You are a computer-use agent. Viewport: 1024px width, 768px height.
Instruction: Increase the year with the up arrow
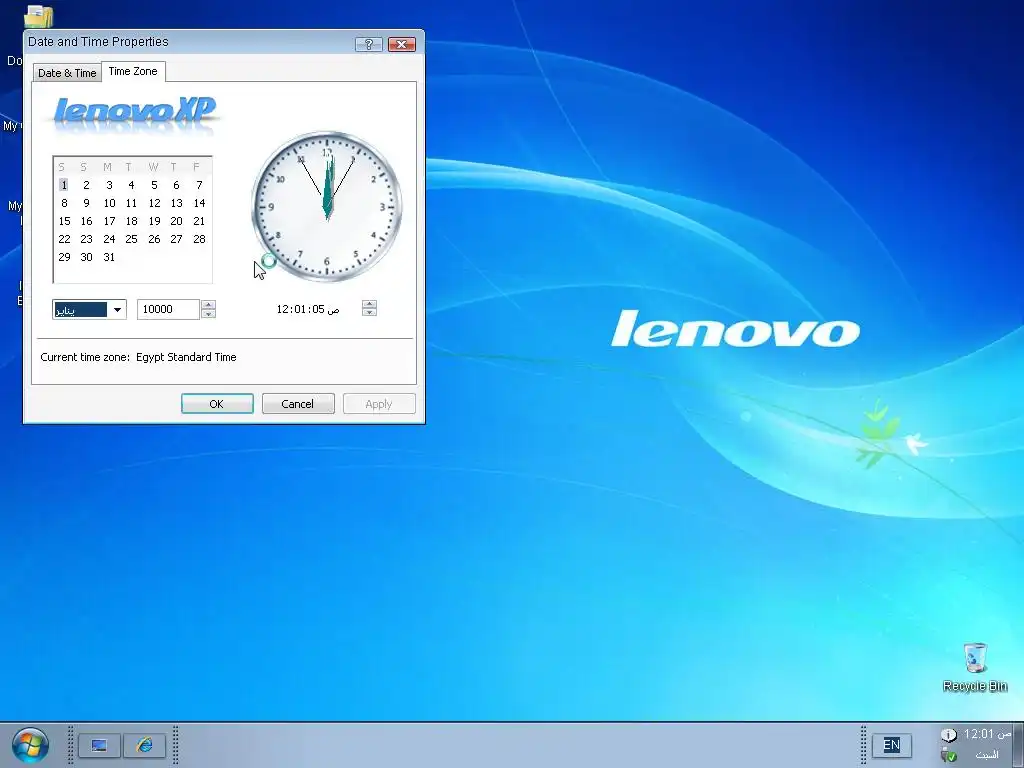[208, 304]
